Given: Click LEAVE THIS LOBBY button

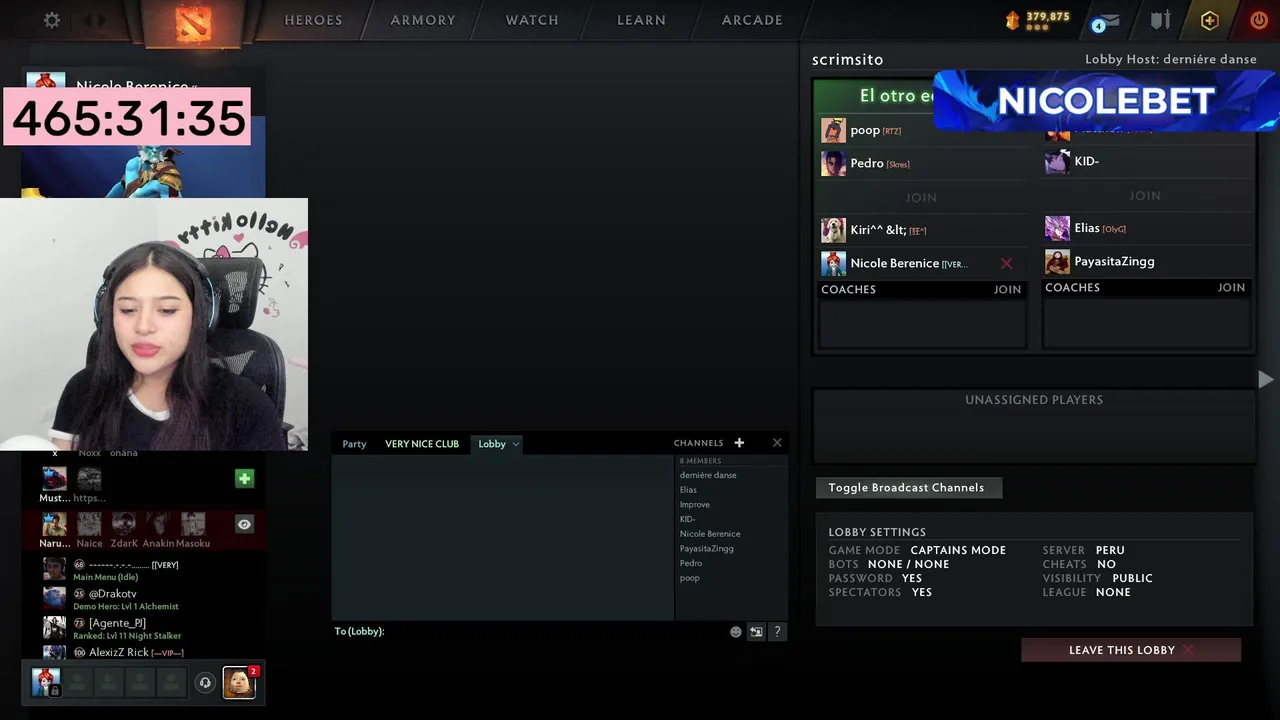Looking at the screenshot, I should pyautogui.click(x=1131, y=650).
